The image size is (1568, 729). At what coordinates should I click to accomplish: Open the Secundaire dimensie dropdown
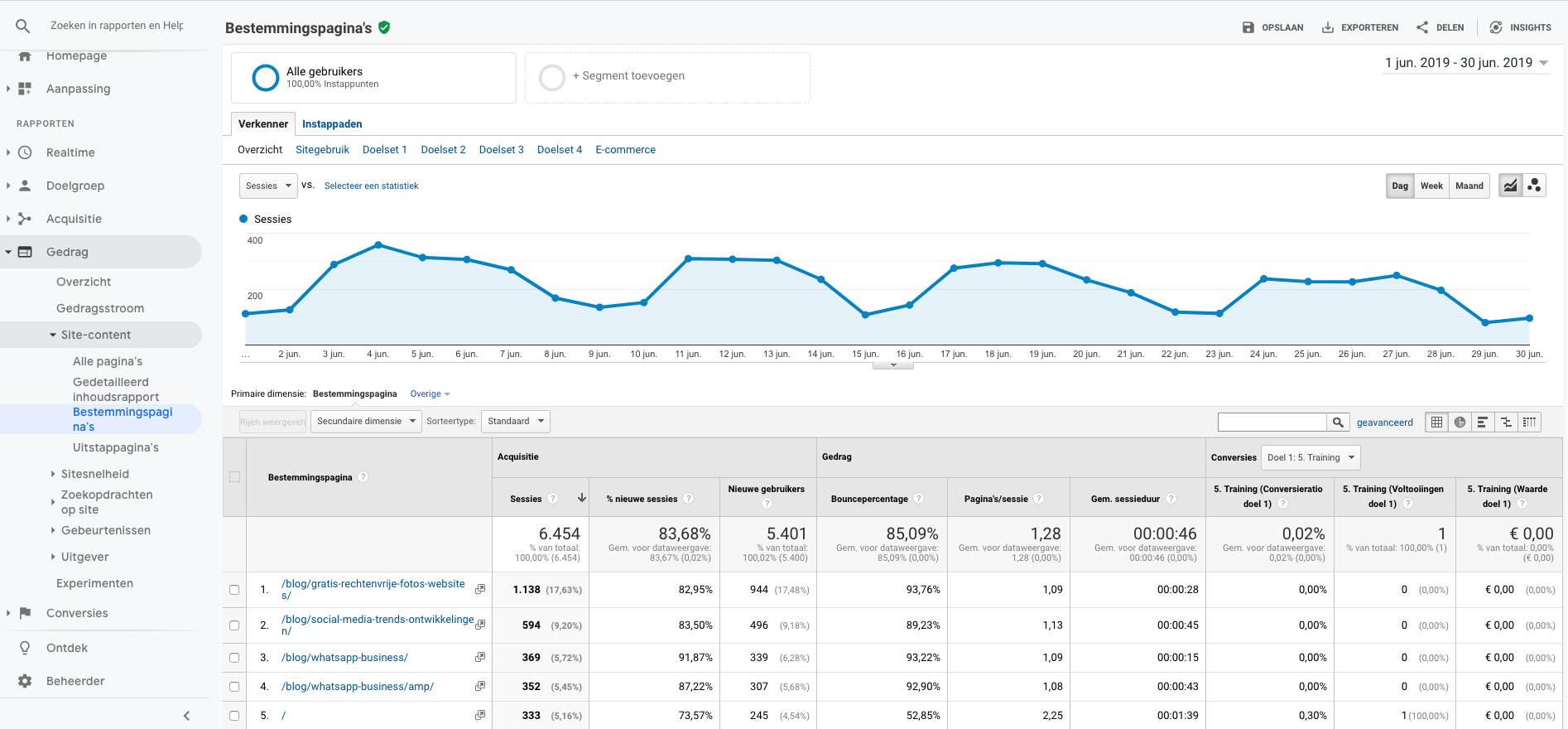(x=366, y=422)
